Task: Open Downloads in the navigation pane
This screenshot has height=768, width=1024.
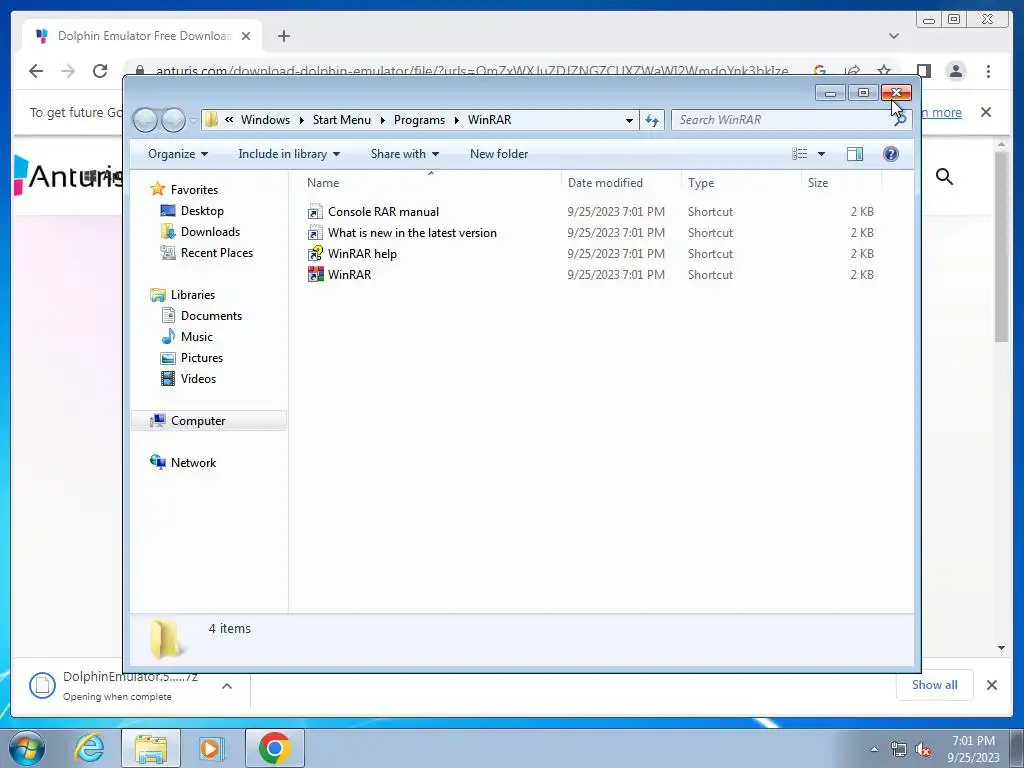Action: click(x=210, y=232)
